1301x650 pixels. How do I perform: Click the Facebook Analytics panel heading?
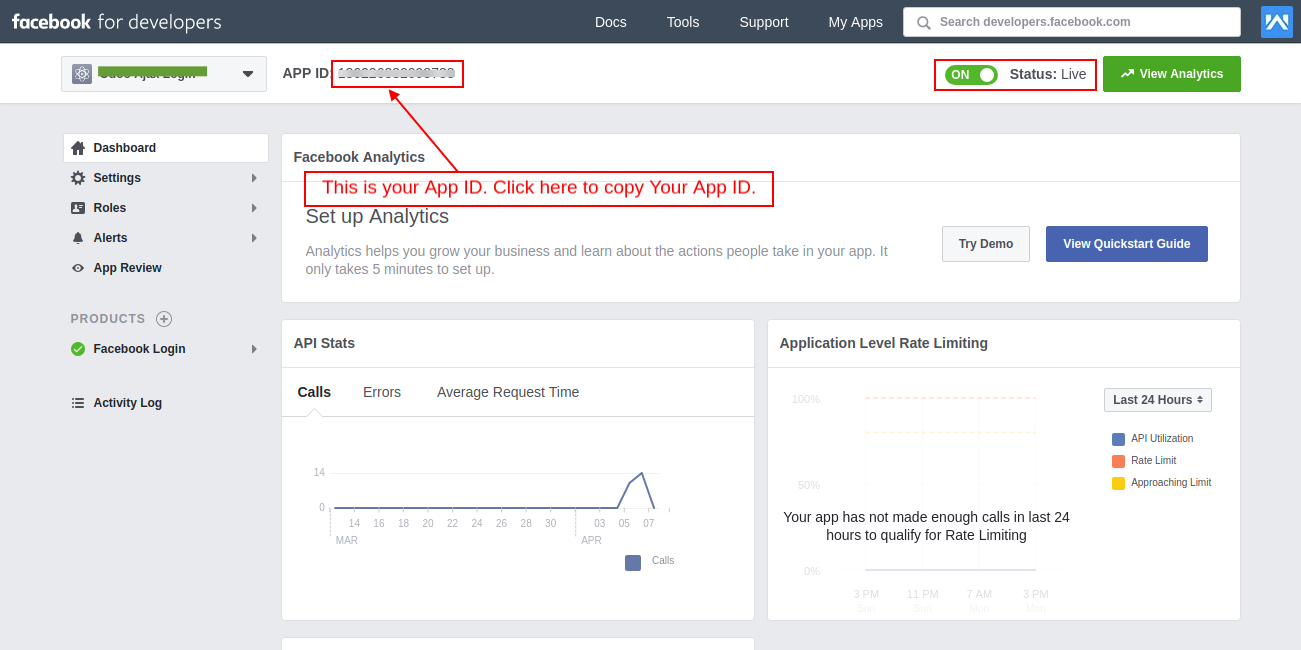[359, 157]
